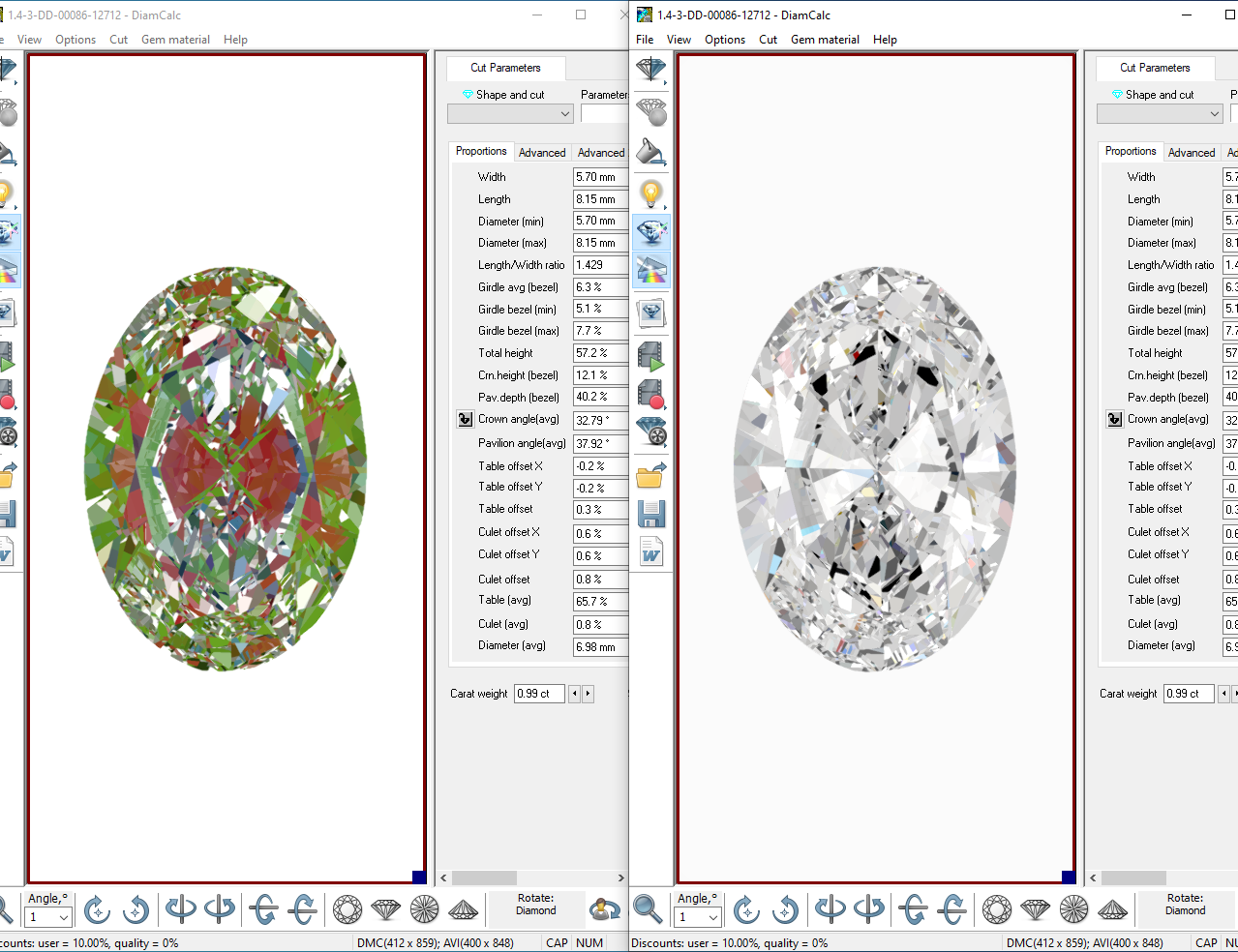The width and height of the screenshot is (1238, 952).
Task: Click the Width field 5.70 mm in left window
Action: pyautogui.click(x=601, y=177)
